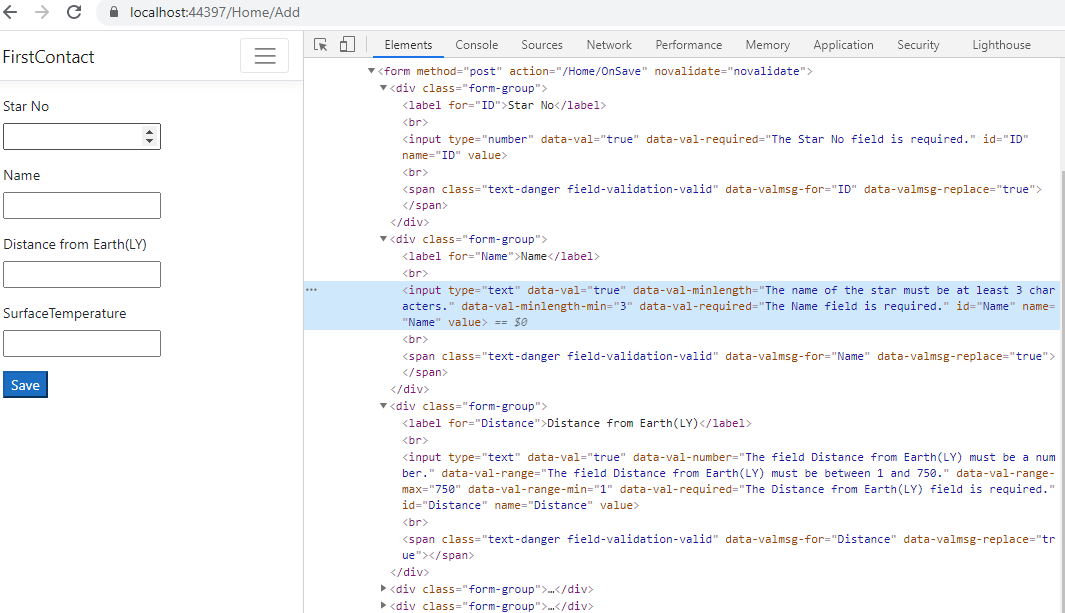Activate the inspect element picker icon
The height and width of the screenshot is (613, 1065).
tap(321, 45)
